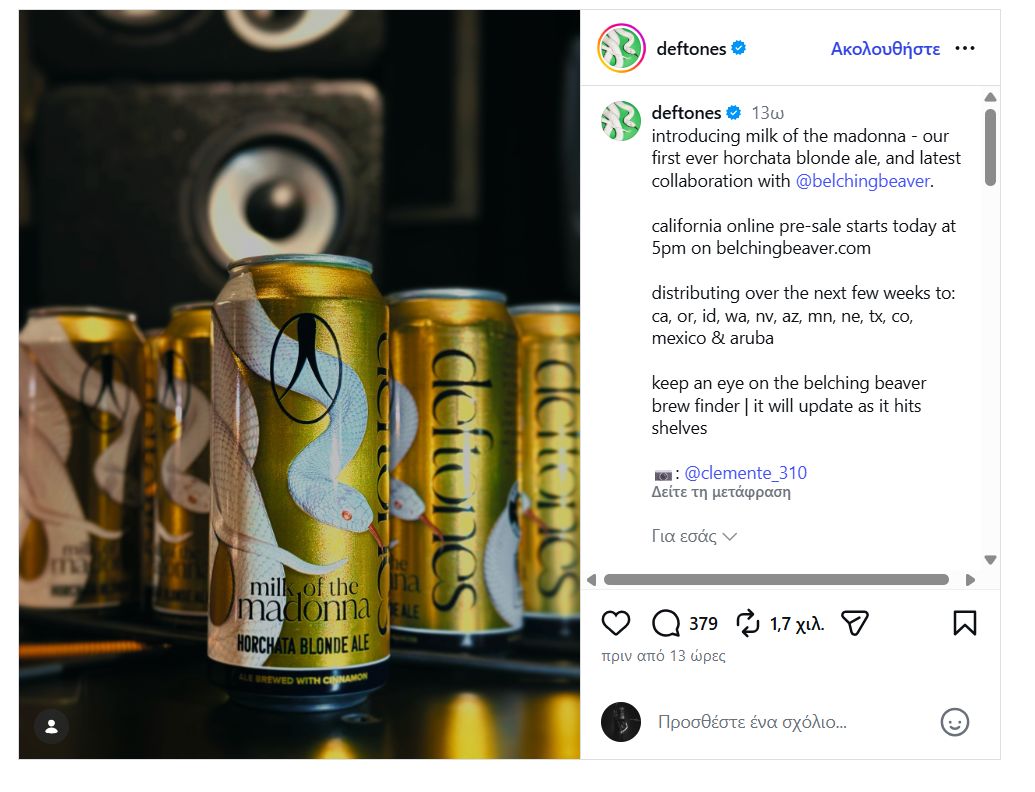This screenshot has height=792, width=1035.
Task: Open the three-dot more options menu
Action: [x=964, y=49]
